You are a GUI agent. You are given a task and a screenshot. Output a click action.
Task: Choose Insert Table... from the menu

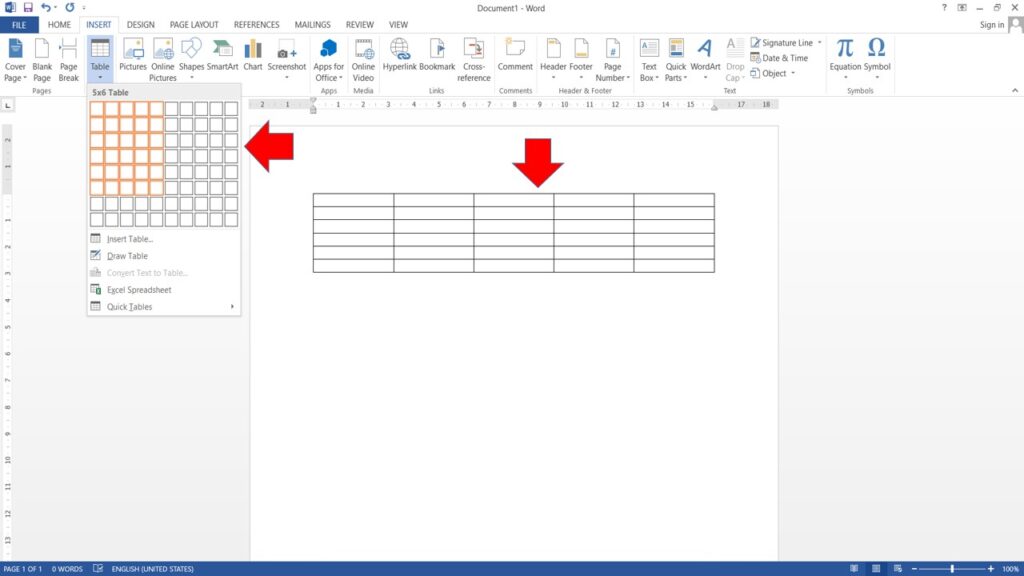pyautogui.click(x=130, y=239)
